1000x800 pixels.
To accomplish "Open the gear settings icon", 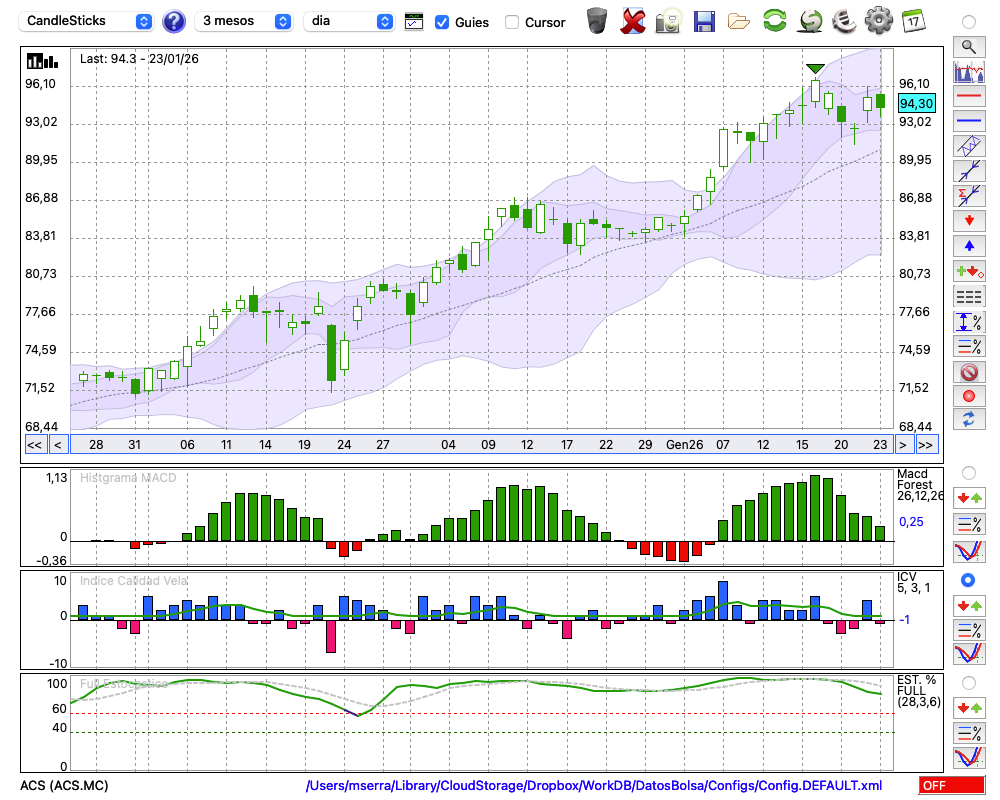I will pyautogui.click(x=878, y=20).
